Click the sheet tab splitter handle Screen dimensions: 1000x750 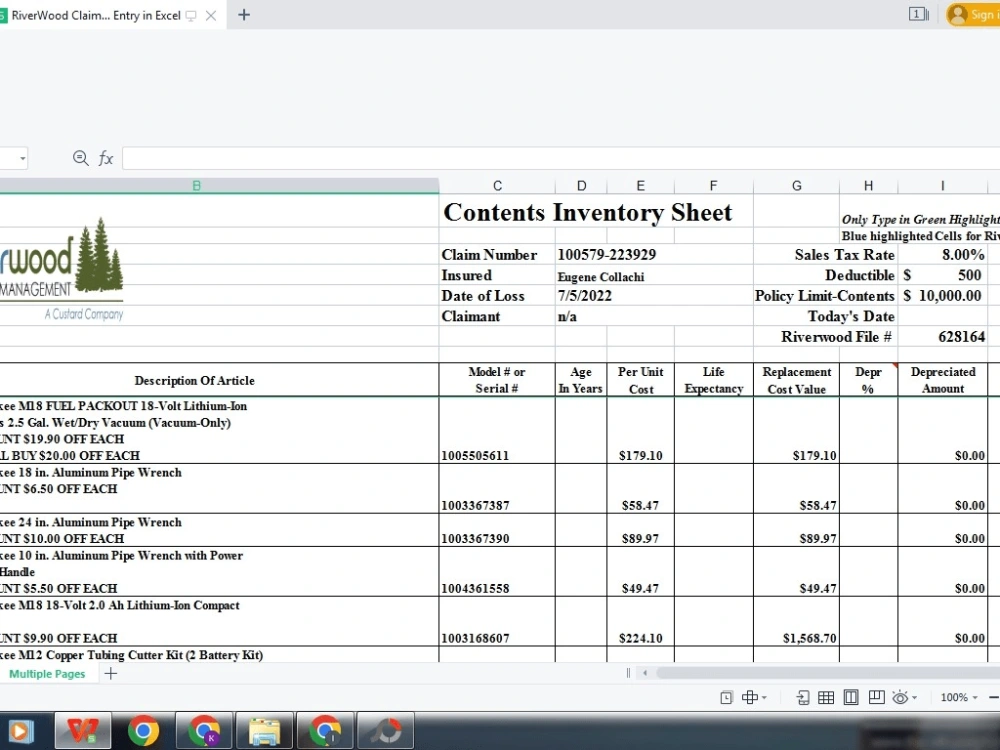pyautogui.click(x=628, y=673)
